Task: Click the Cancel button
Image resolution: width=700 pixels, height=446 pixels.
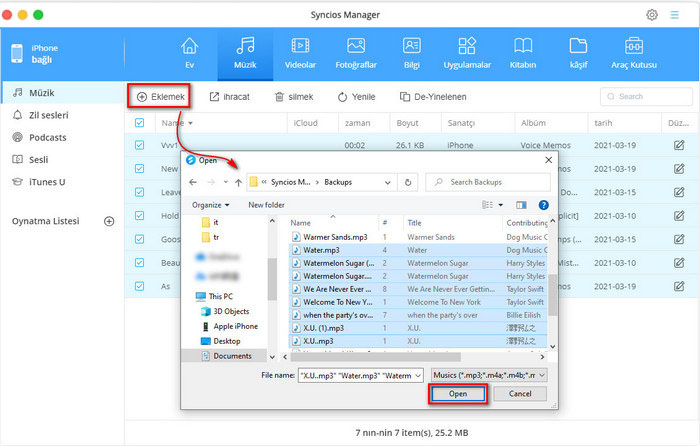Action: 520,394
